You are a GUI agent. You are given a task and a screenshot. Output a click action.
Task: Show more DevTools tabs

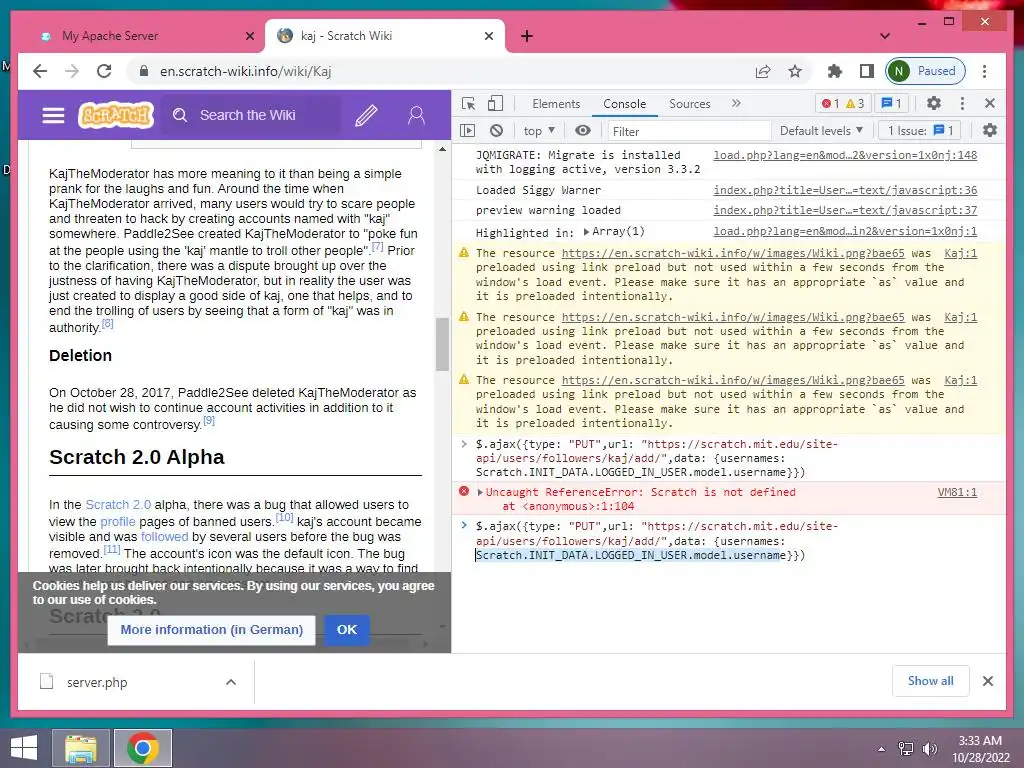click(x=737, y=103)
